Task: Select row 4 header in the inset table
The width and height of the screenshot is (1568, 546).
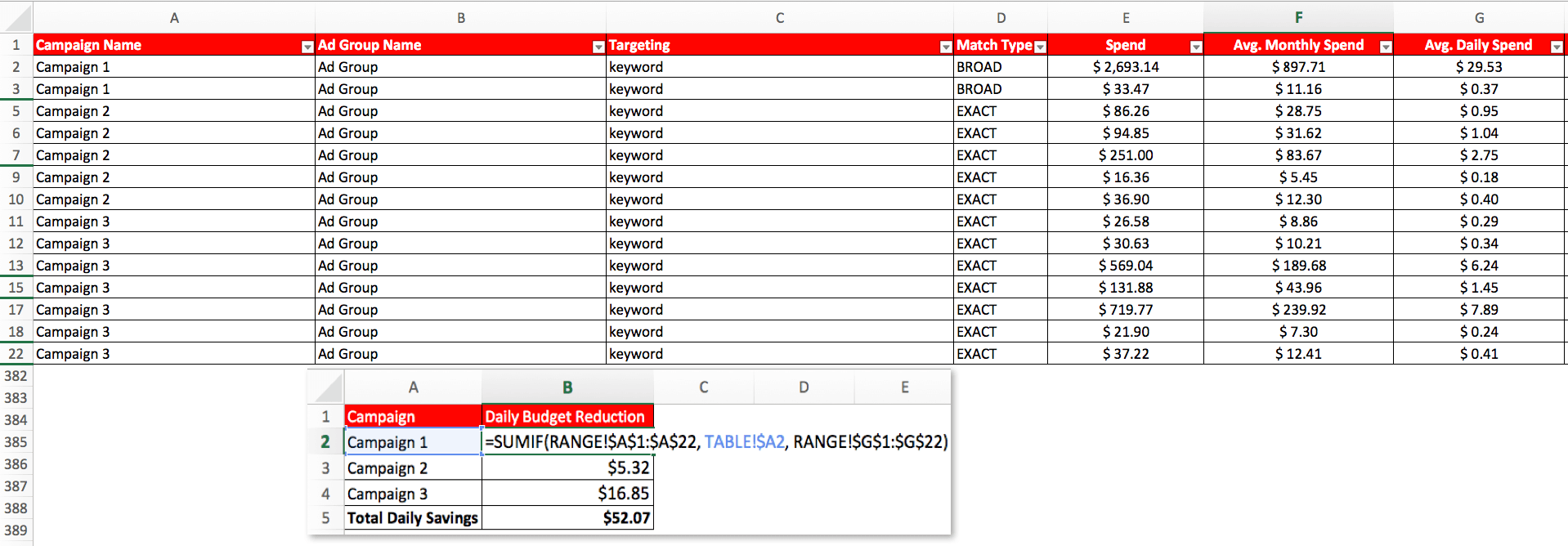Action: [x=325, y=494]
